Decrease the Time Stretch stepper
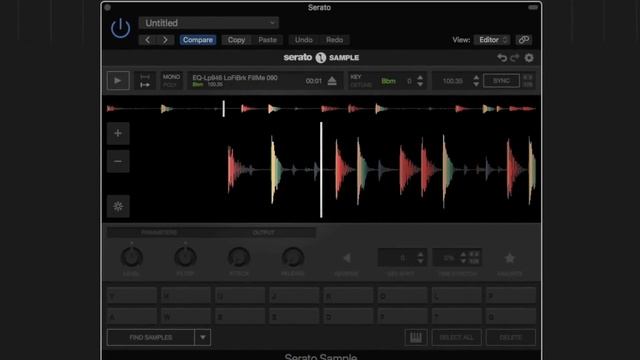This screenshot has height=360, width=640. (x=463, y=261)
